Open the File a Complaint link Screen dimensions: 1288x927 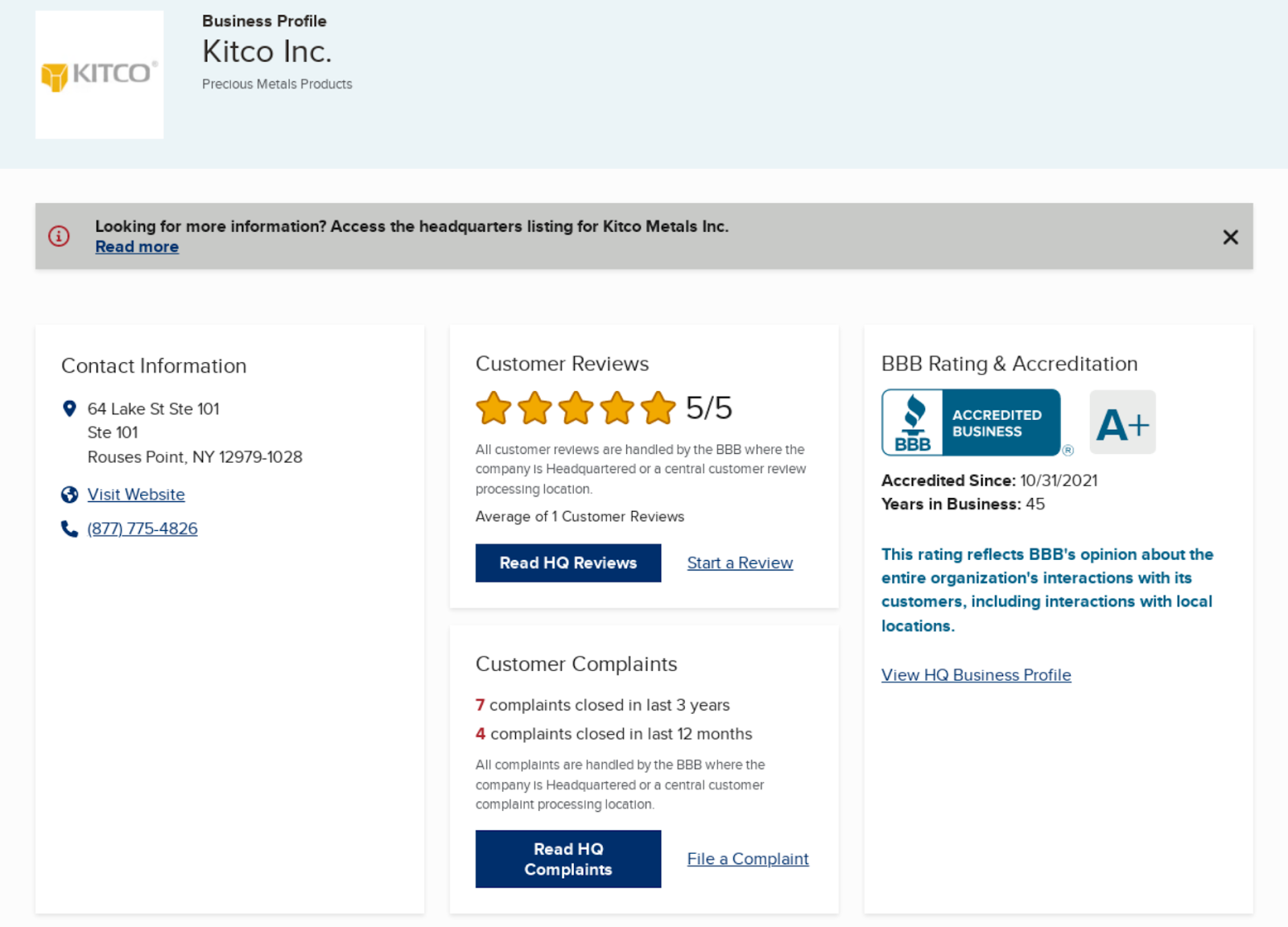tap(748, 859)
